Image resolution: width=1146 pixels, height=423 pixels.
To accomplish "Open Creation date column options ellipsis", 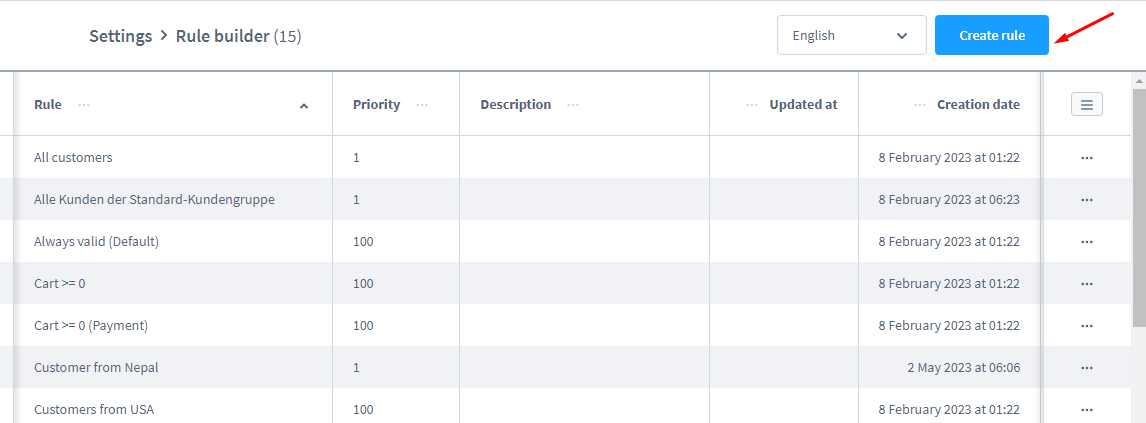I will click(x=920, y=105).
